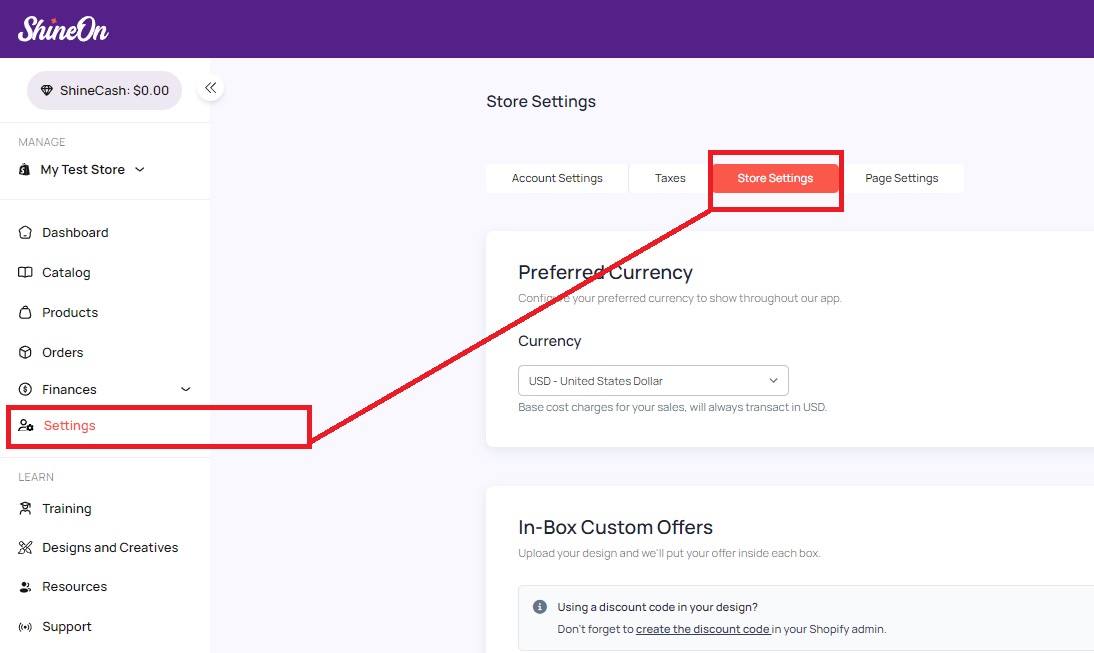Click the Orders box icon
Screen dimensions: 1094x653
[x=25, y=352]
